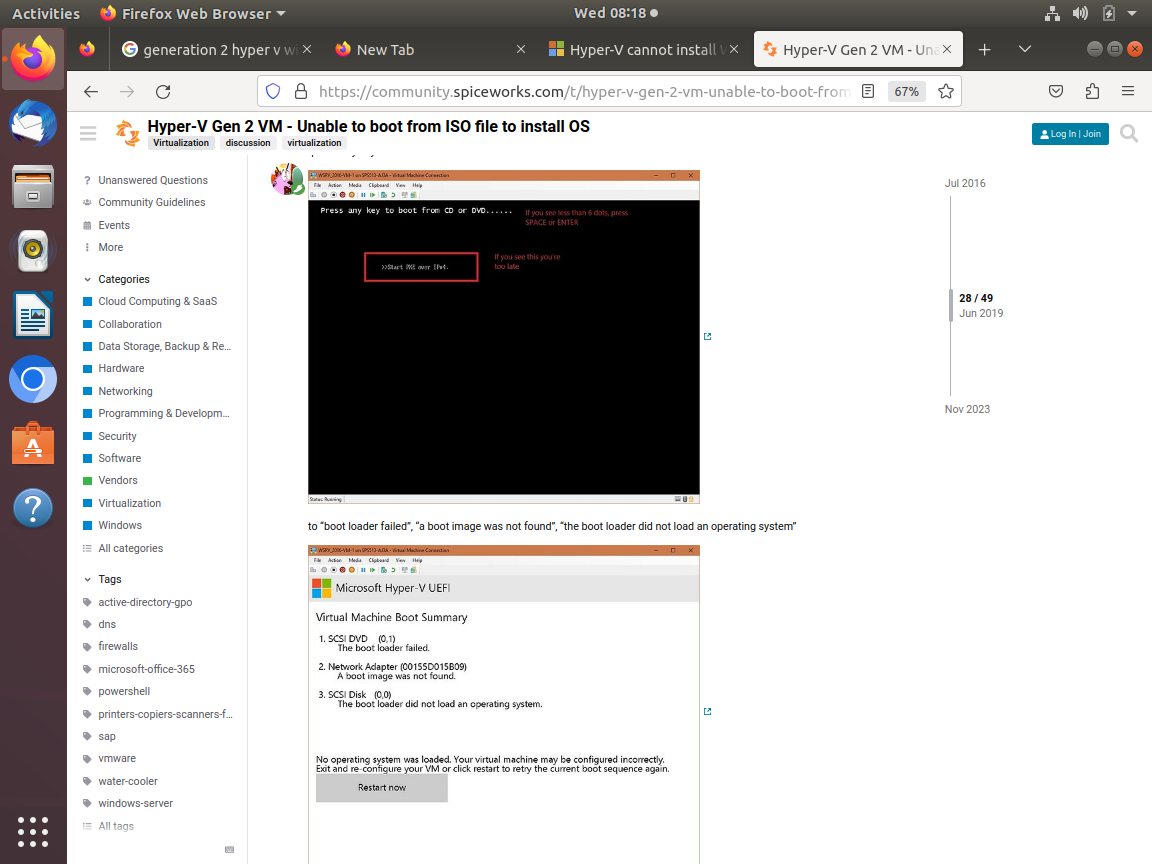Show Applications grid in the dock
The width and height of the screenshot is (1152, 864).
(x=33, y=832)
